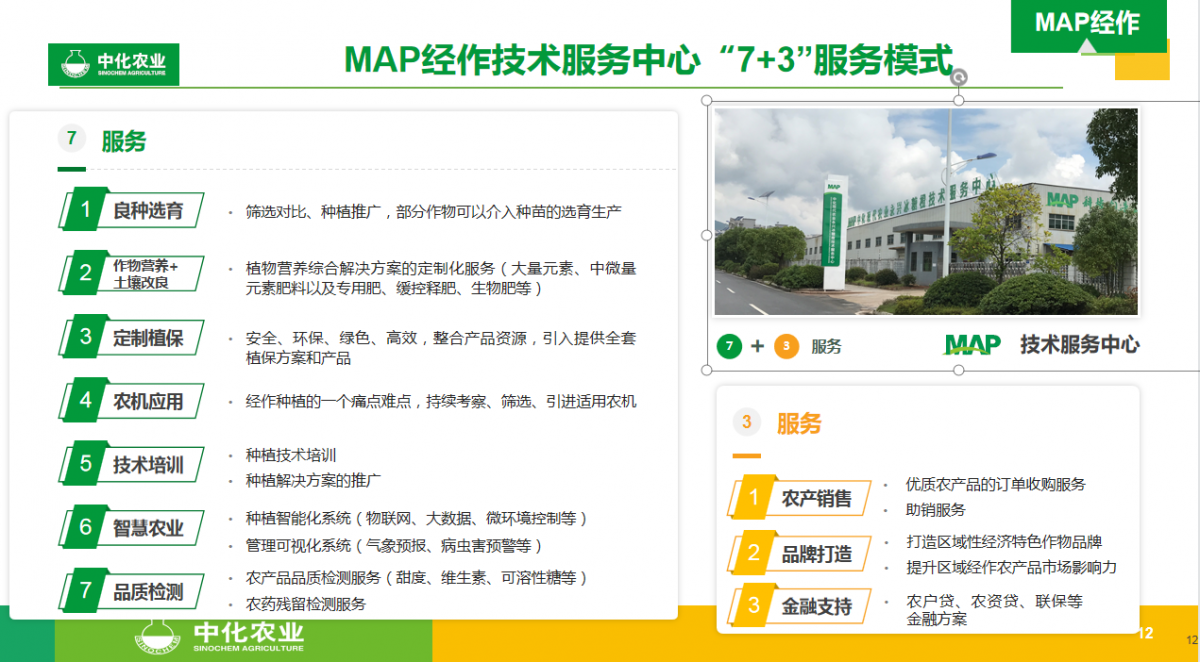
Task: Select the MAP logo beside 技术服务中心
Action: (973, 345)
